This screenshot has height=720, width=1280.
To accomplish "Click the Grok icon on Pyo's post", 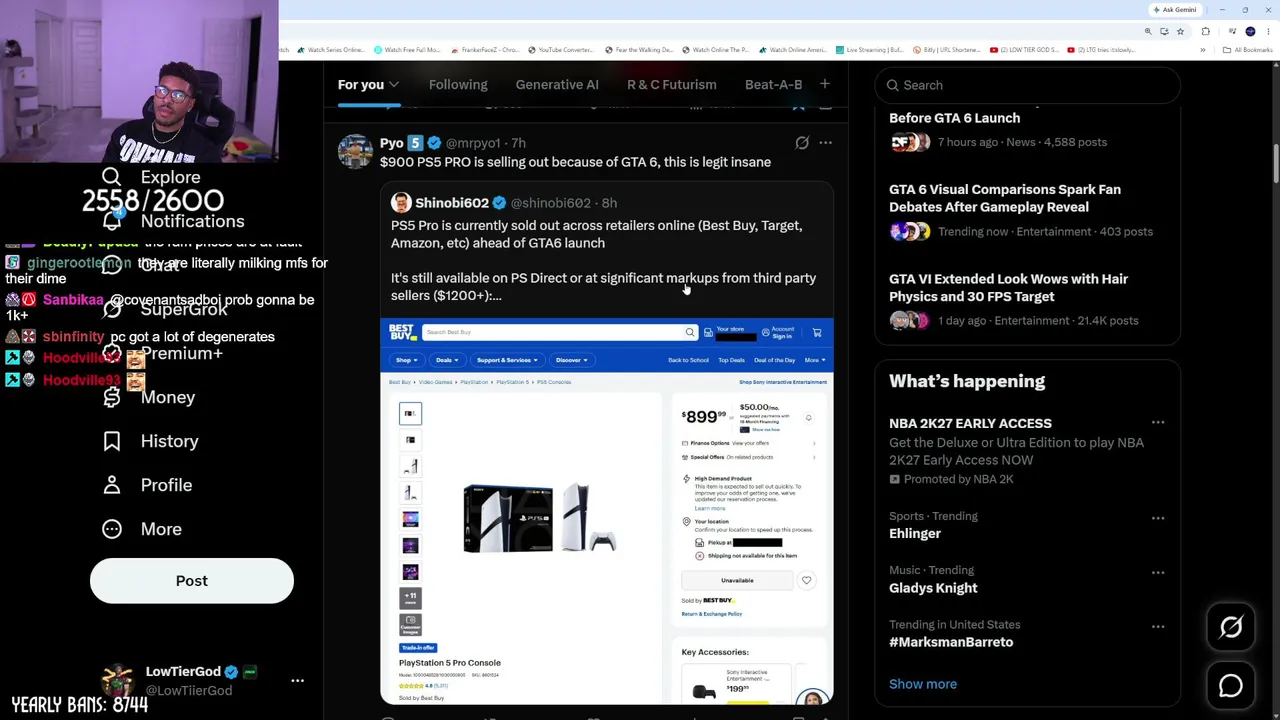I will pos(802,143).
